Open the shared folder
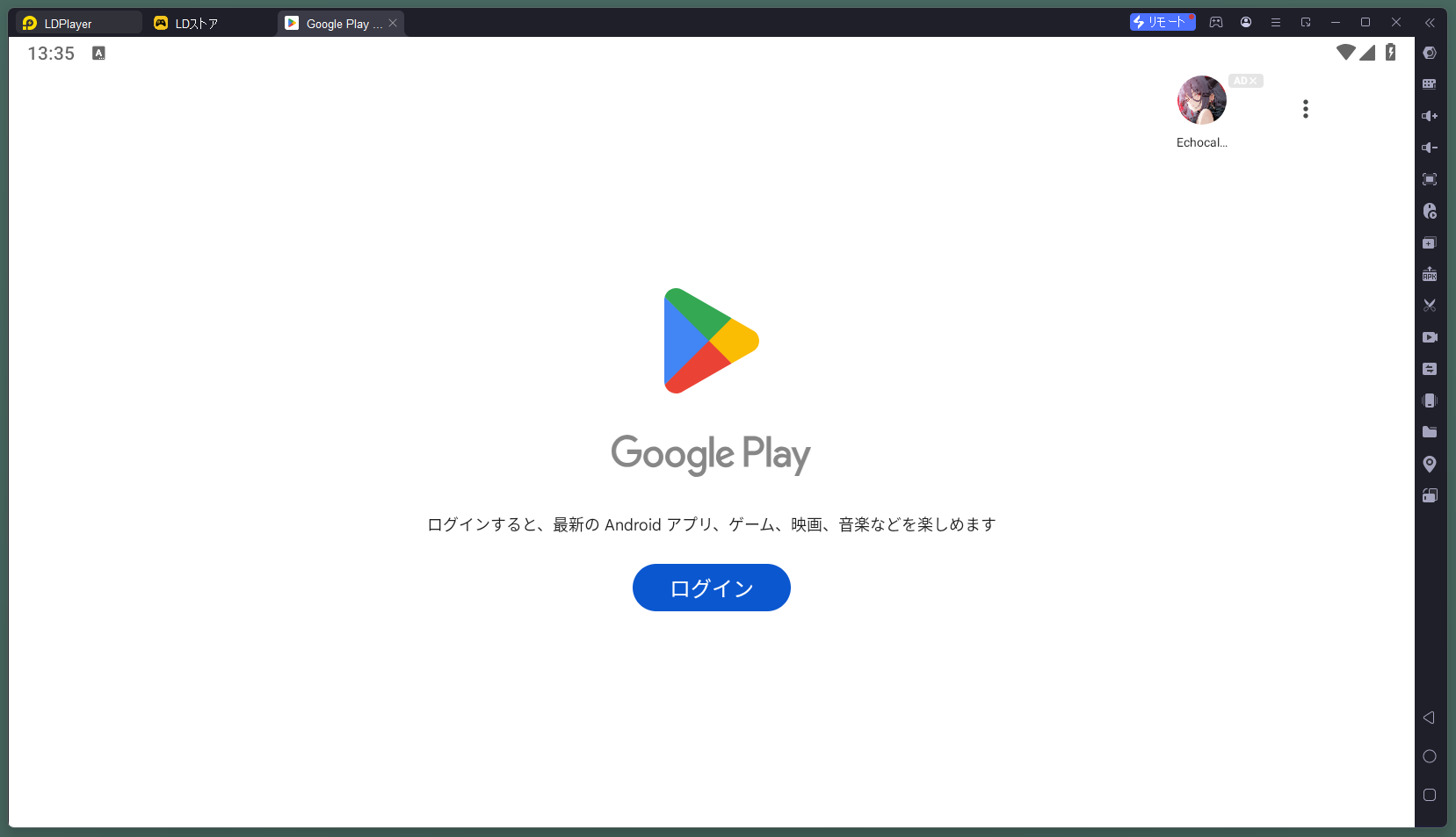 1431,431
